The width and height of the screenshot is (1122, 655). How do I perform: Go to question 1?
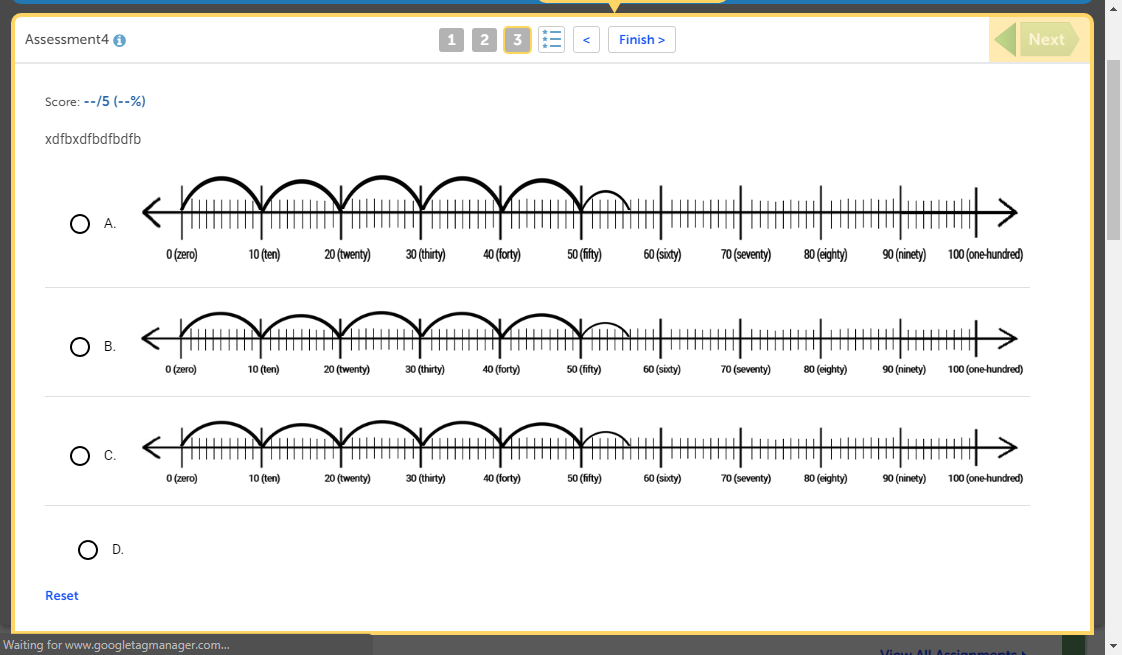pyautogui.click(x=451, y=39)
